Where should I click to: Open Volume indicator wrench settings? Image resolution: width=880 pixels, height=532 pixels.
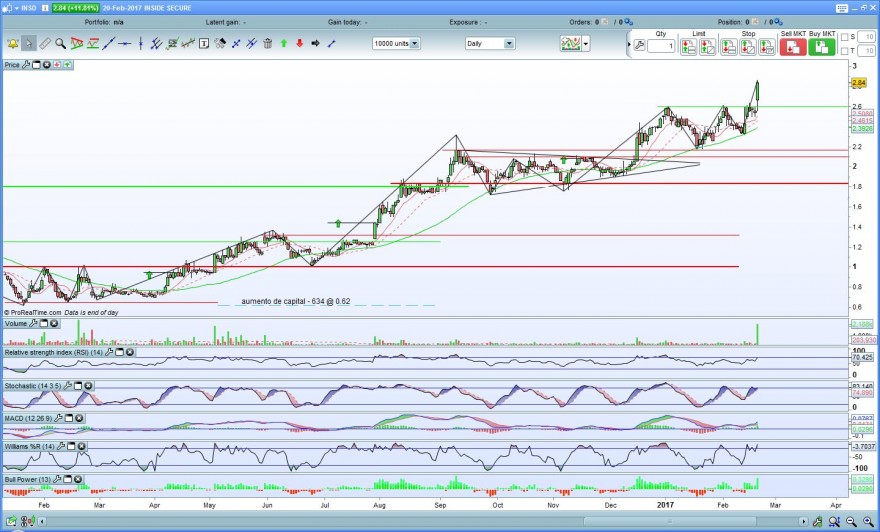click(x=33, y=324)
